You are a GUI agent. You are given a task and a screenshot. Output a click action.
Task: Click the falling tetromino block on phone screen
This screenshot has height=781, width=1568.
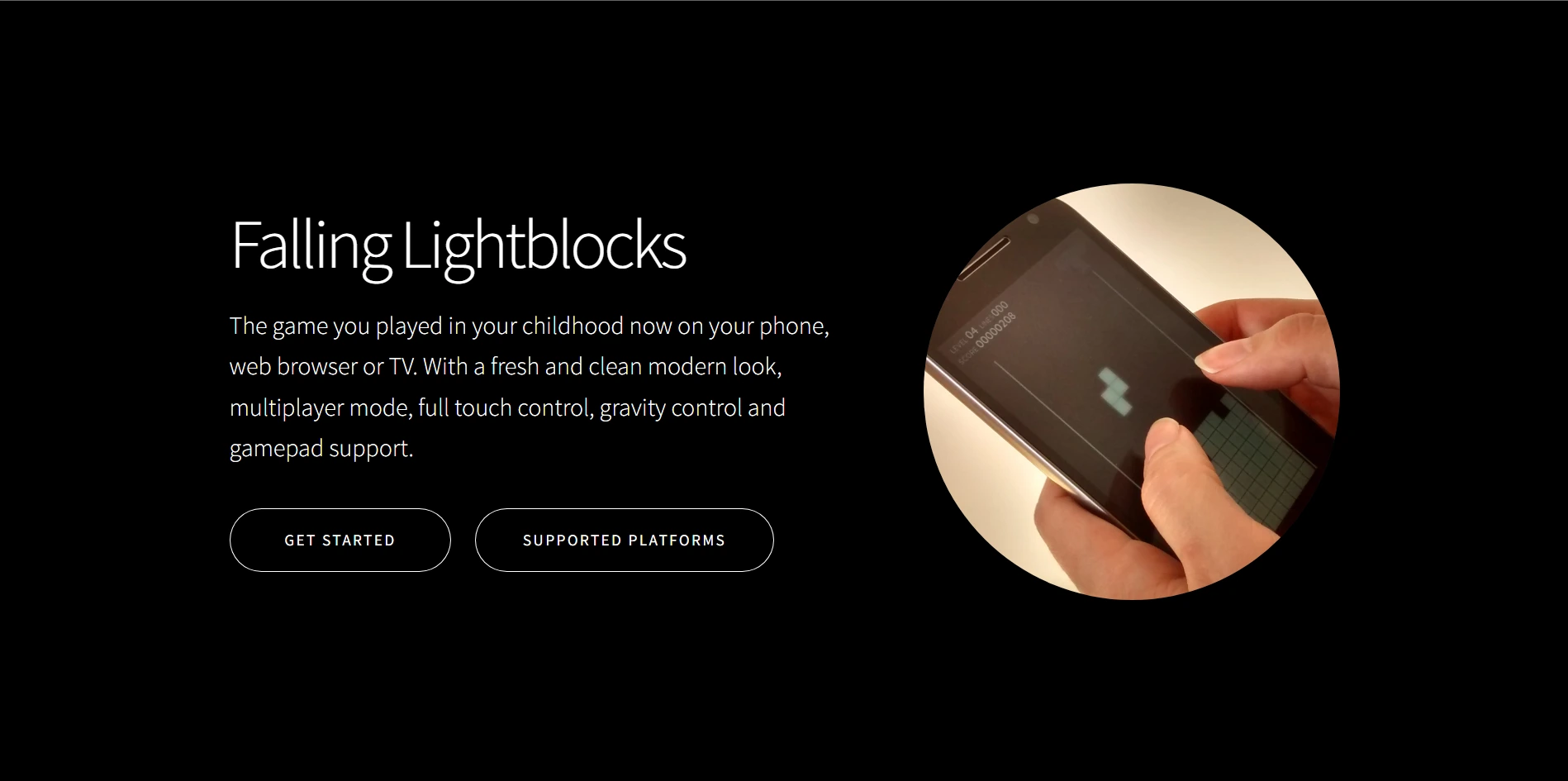click(x=1117, y=392)
